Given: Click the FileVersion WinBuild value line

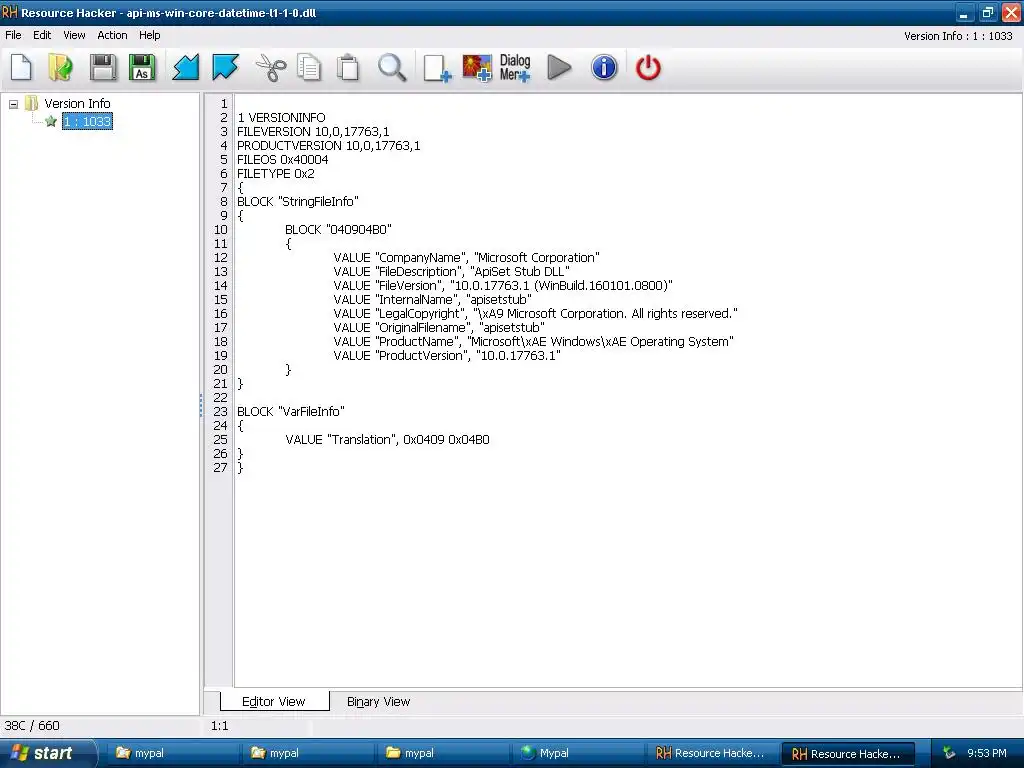Looking at the screenshot, I should pyautogui.click(x=503, y=286).
